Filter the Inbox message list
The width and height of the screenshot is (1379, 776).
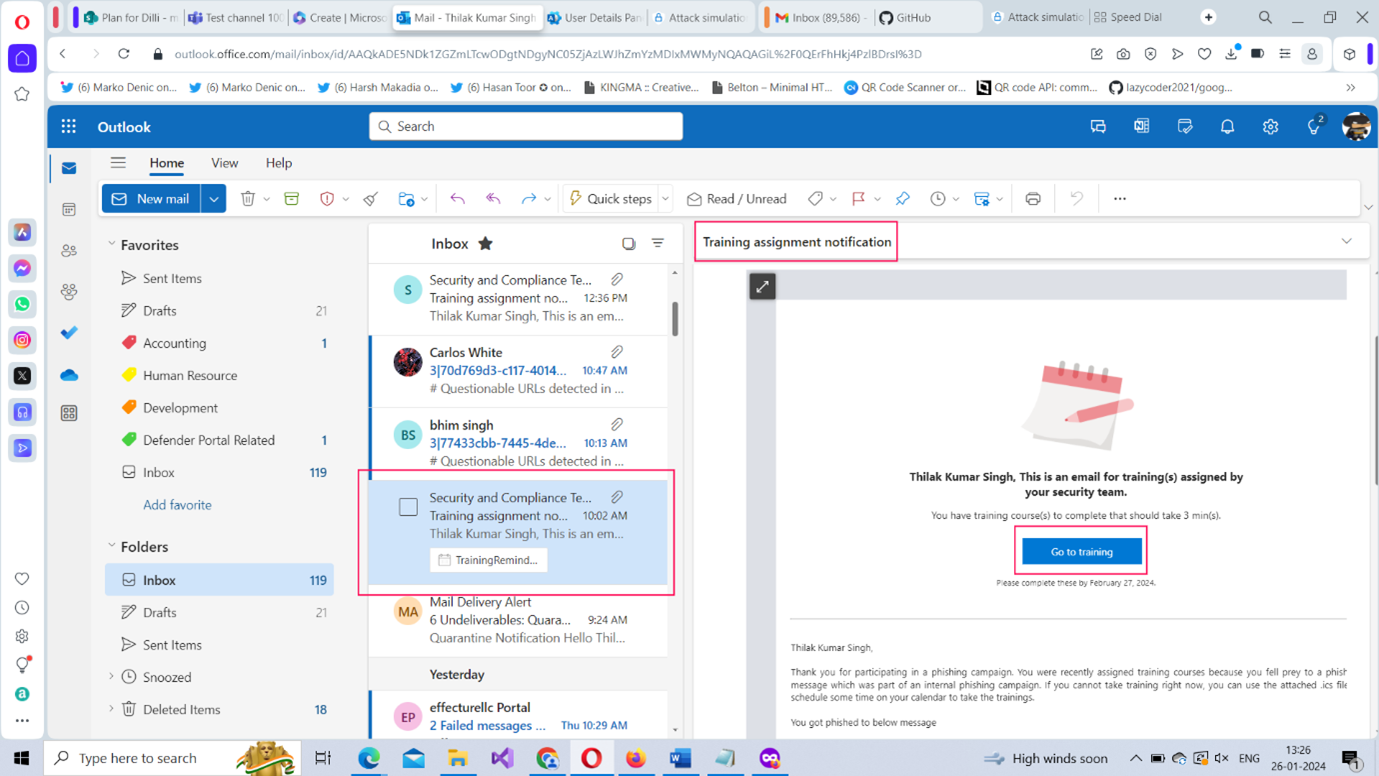[658, 243]
